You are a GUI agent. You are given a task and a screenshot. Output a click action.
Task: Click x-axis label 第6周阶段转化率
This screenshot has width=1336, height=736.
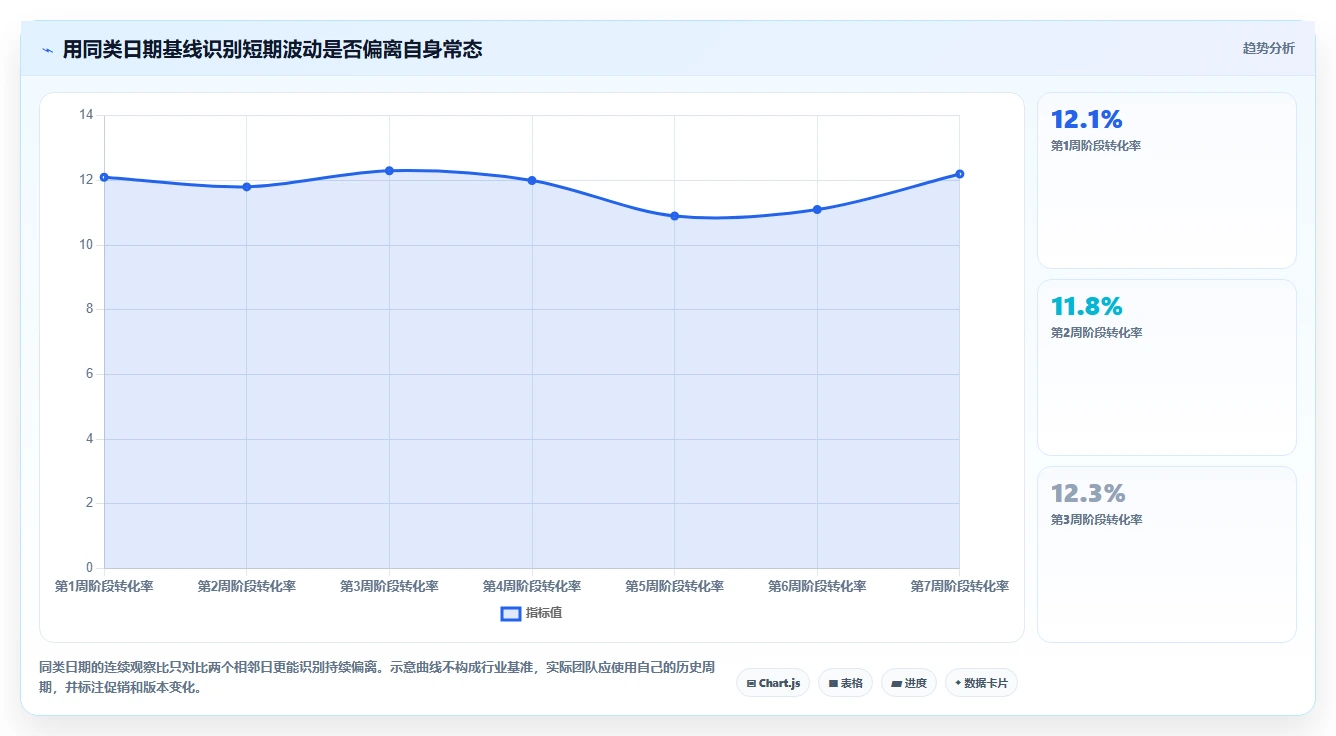click(x=817, y=586)
